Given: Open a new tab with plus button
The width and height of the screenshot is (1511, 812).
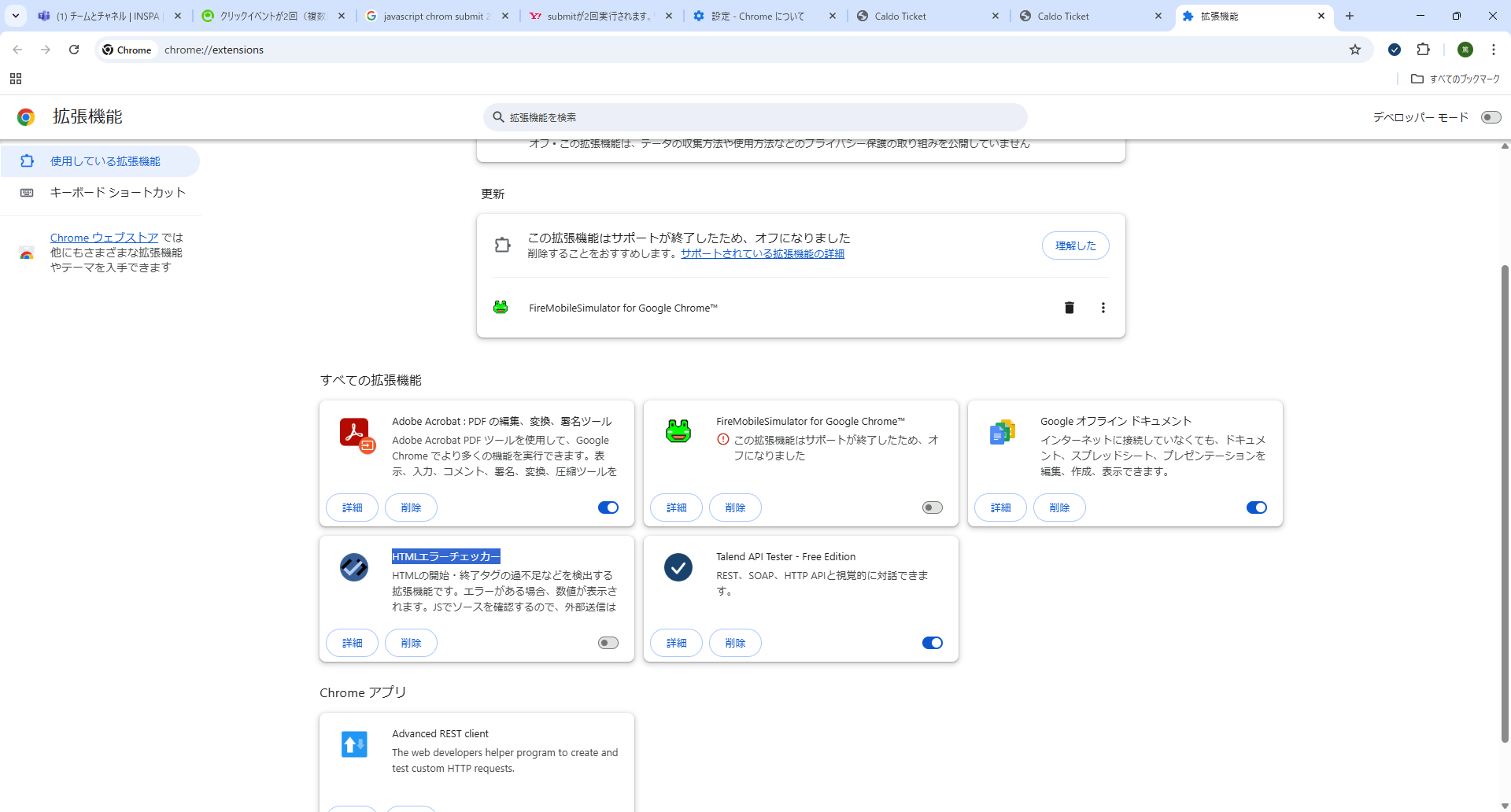Looking at the screenshot, I should click(1349, 16).
